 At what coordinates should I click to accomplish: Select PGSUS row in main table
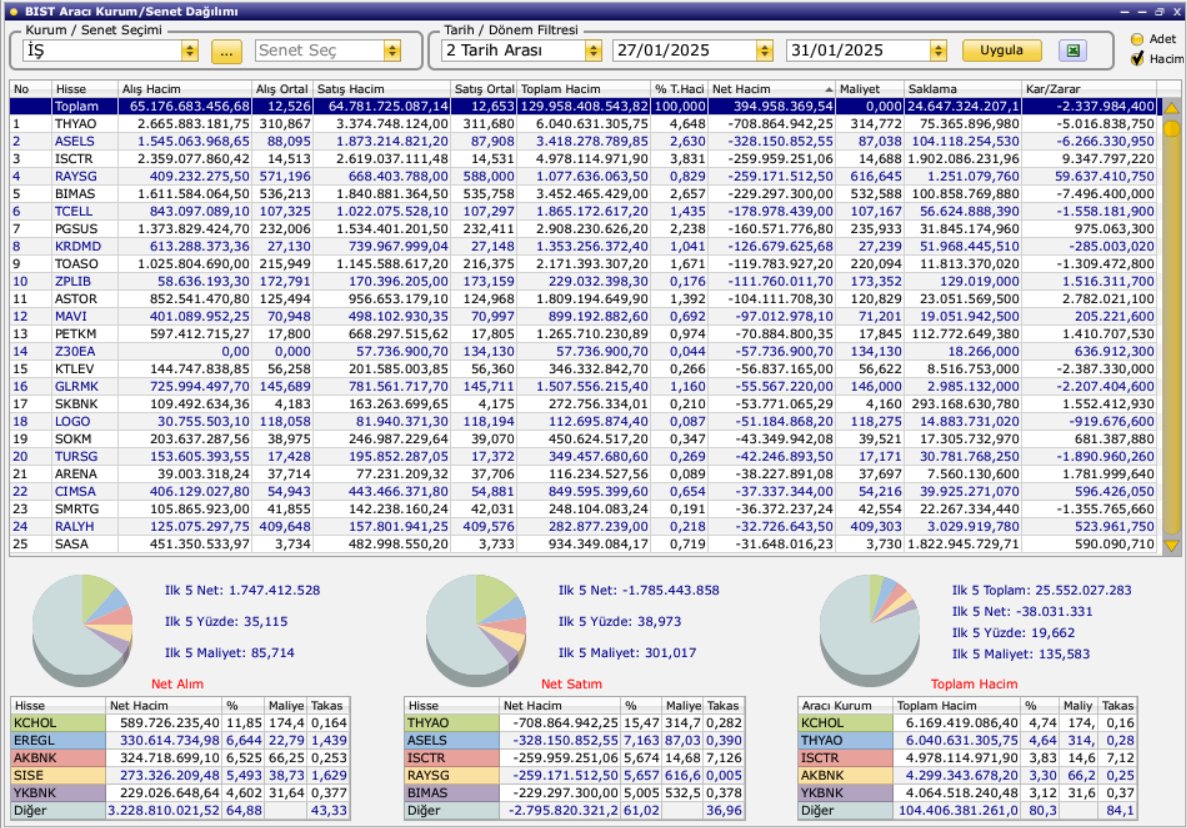[583, 229]
